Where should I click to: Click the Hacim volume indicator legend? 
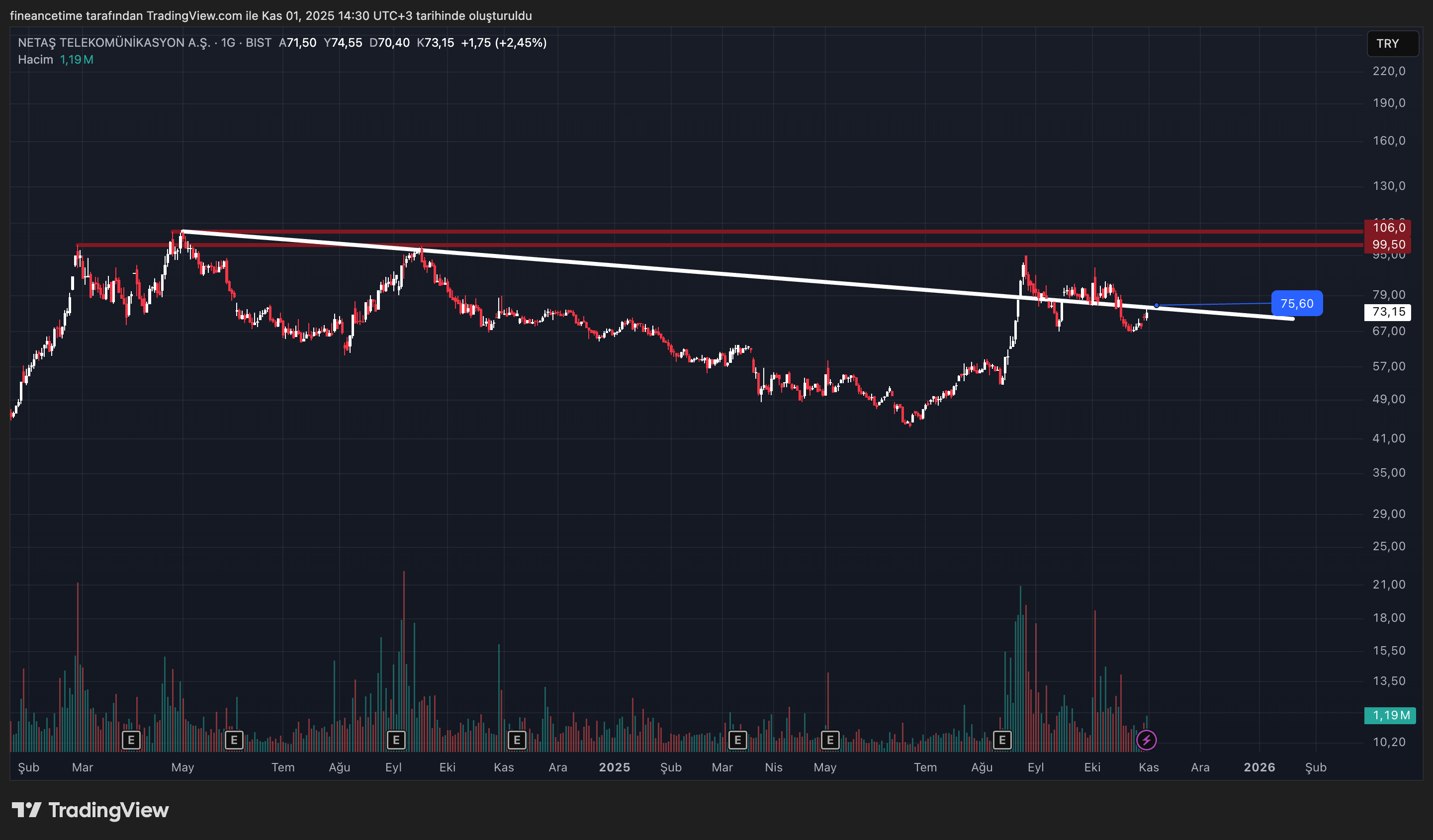coord(35,60)
